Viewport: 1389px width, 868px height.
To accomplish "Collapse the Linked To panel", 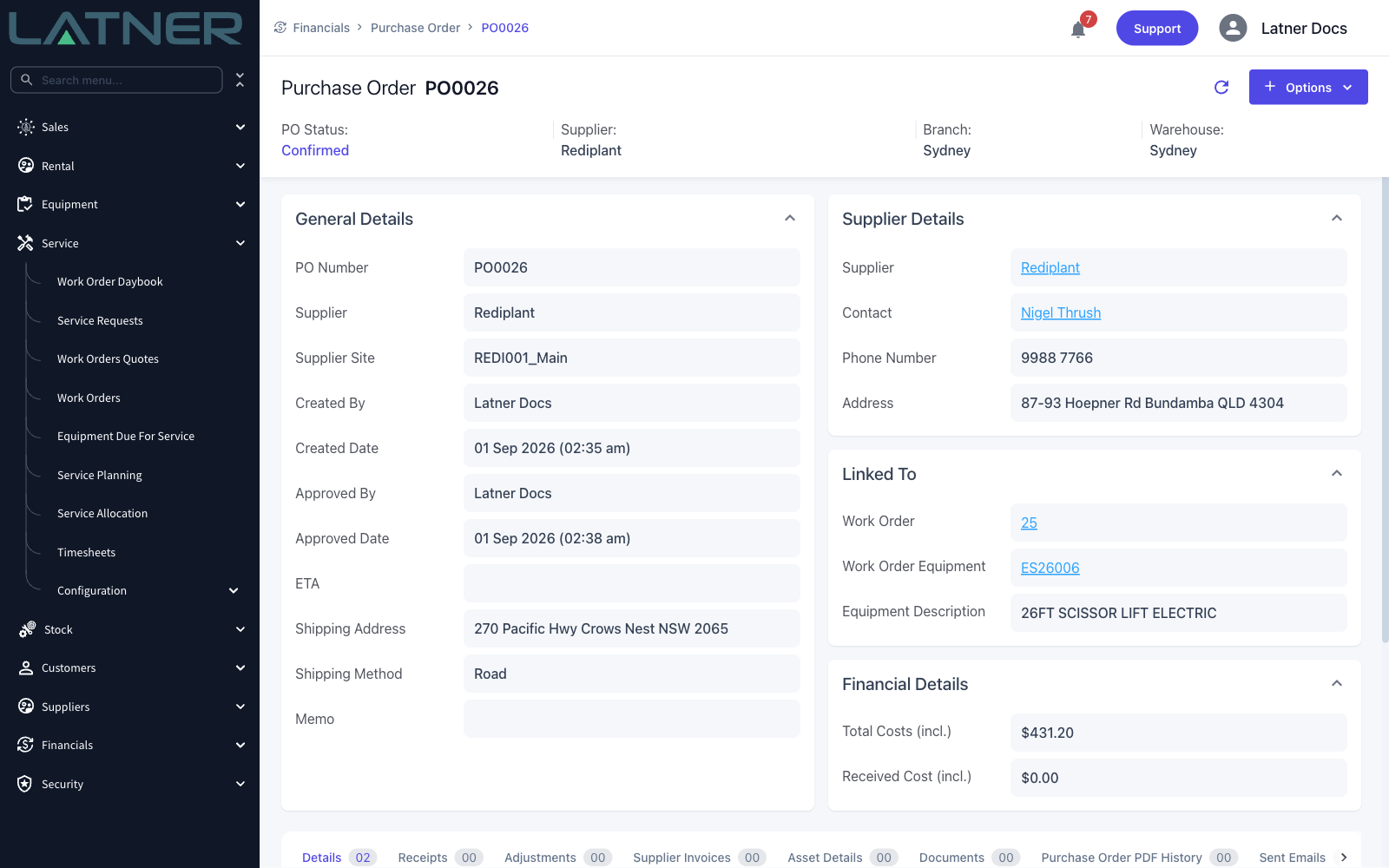I will point(1337,474).
